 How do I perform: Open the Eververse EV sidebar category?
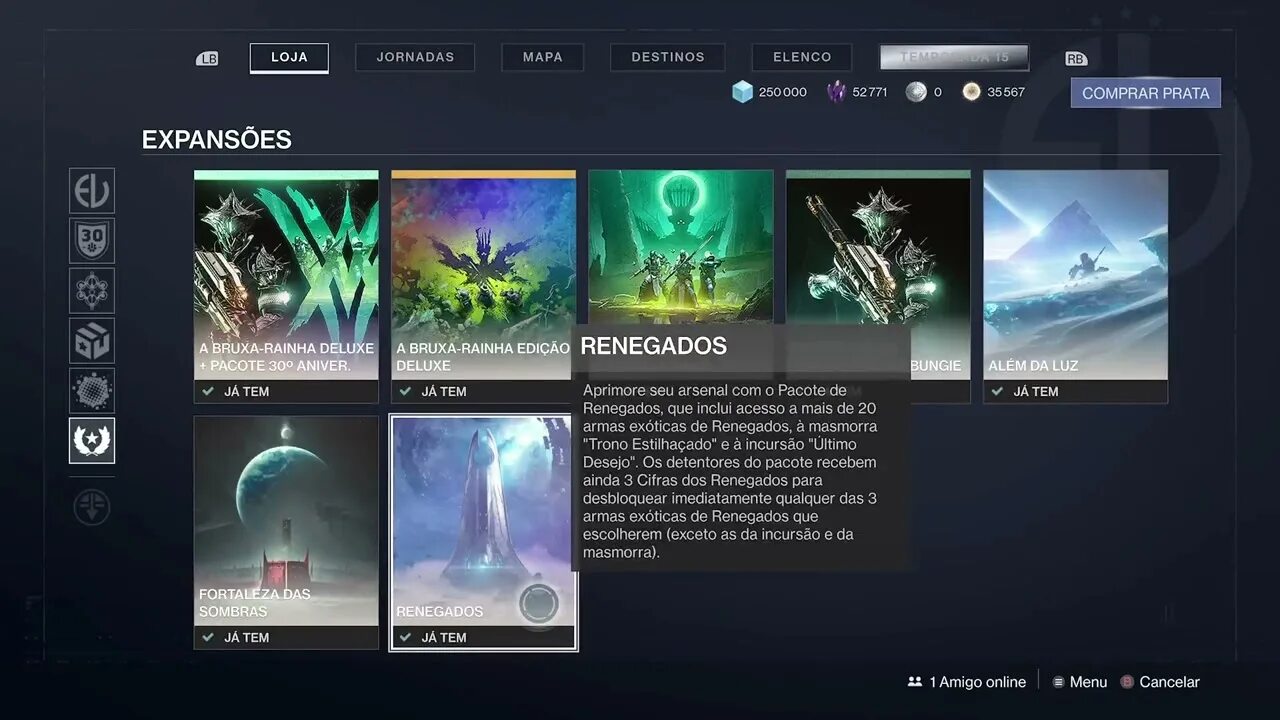tap(92, 191)
